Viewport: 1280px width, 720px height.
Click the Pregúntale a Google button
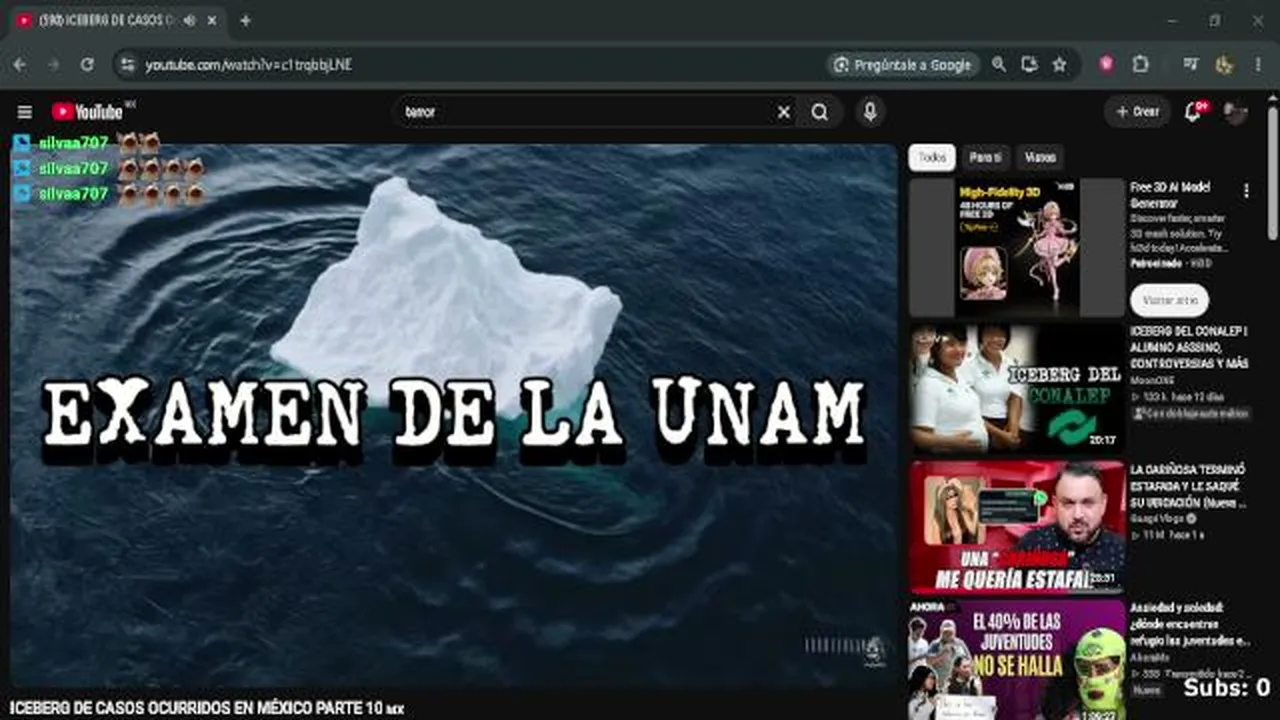[903, 64]
